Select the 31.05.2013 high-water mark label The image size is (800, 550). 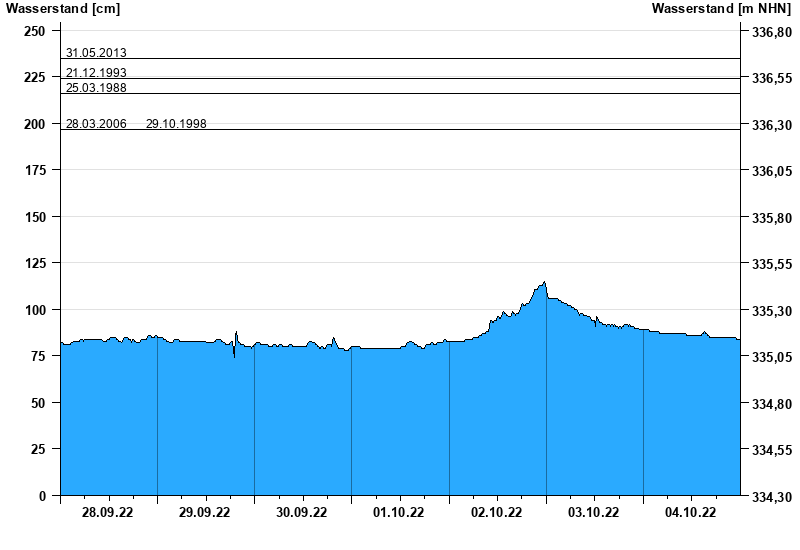(96, 53)
